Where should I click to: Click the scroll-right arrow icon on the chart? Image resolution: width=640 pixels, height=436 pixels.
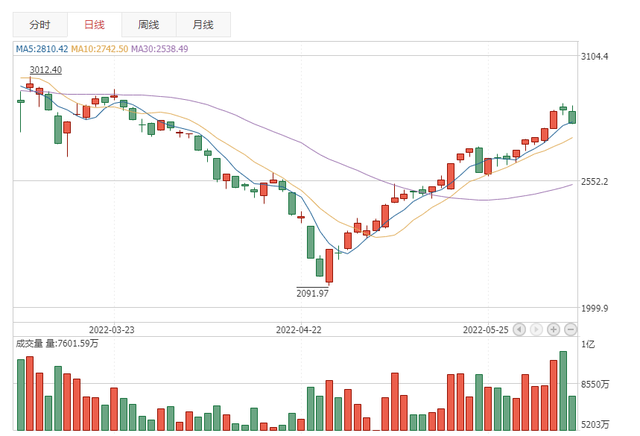point(537,328)
